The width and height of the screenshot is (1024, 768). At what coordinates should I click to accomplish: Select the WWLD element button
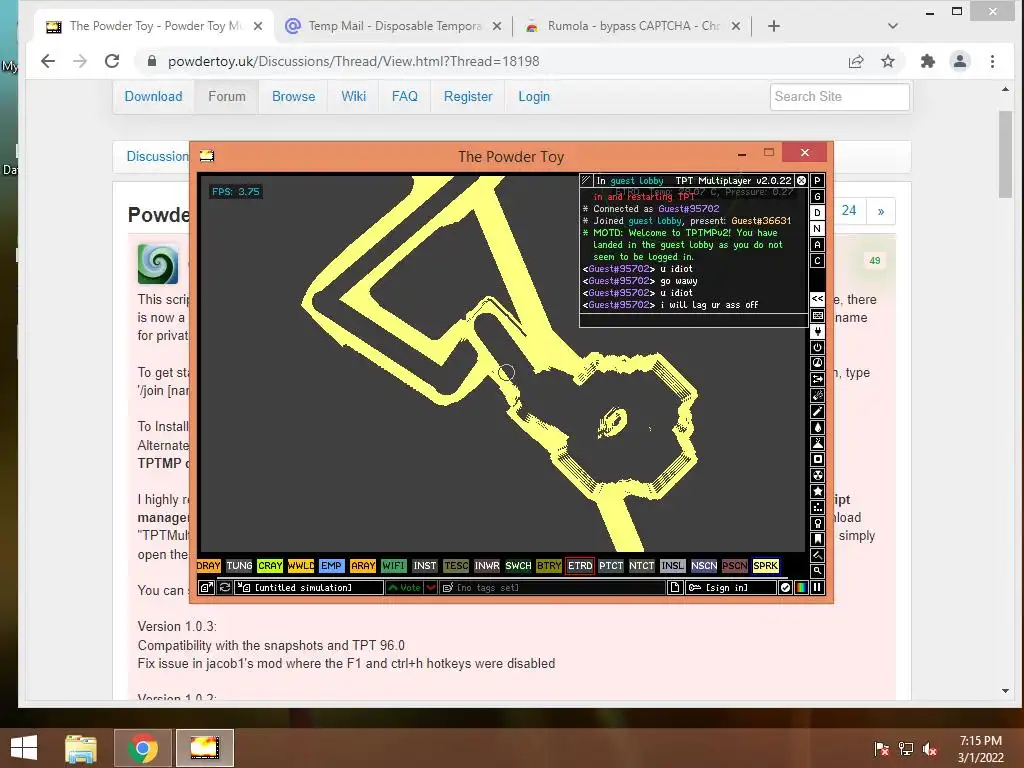pos(301,566)
